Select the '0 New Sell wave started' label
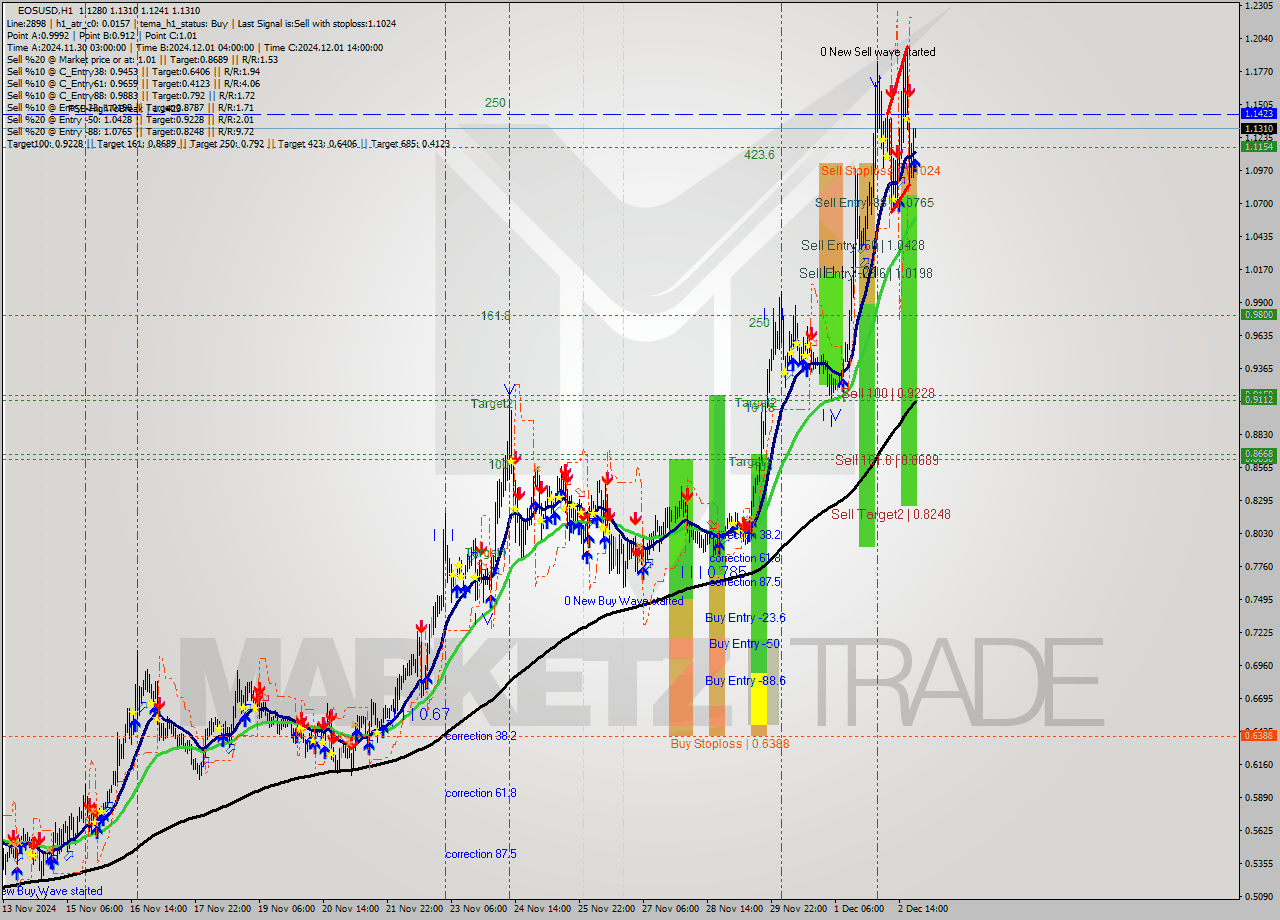This screenshot has width=1280, height=920. coord(878,52)
